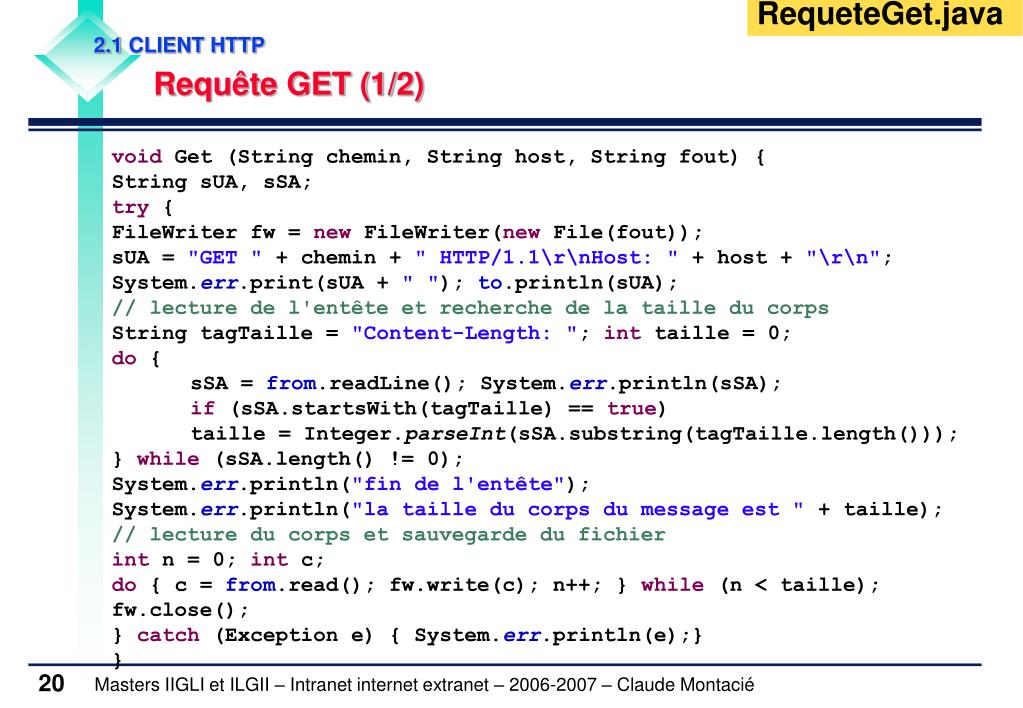This screenshot has width=1023, height=708.
Task: Click the println "fin de l'entête" line
Action: 350,484
